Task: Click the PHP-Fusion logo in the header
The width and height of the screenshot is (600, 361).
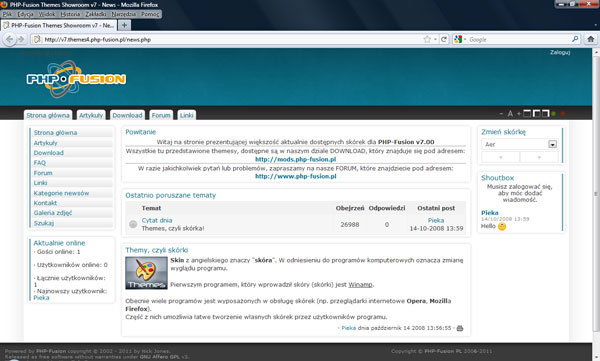Action: tap(76, 78)
